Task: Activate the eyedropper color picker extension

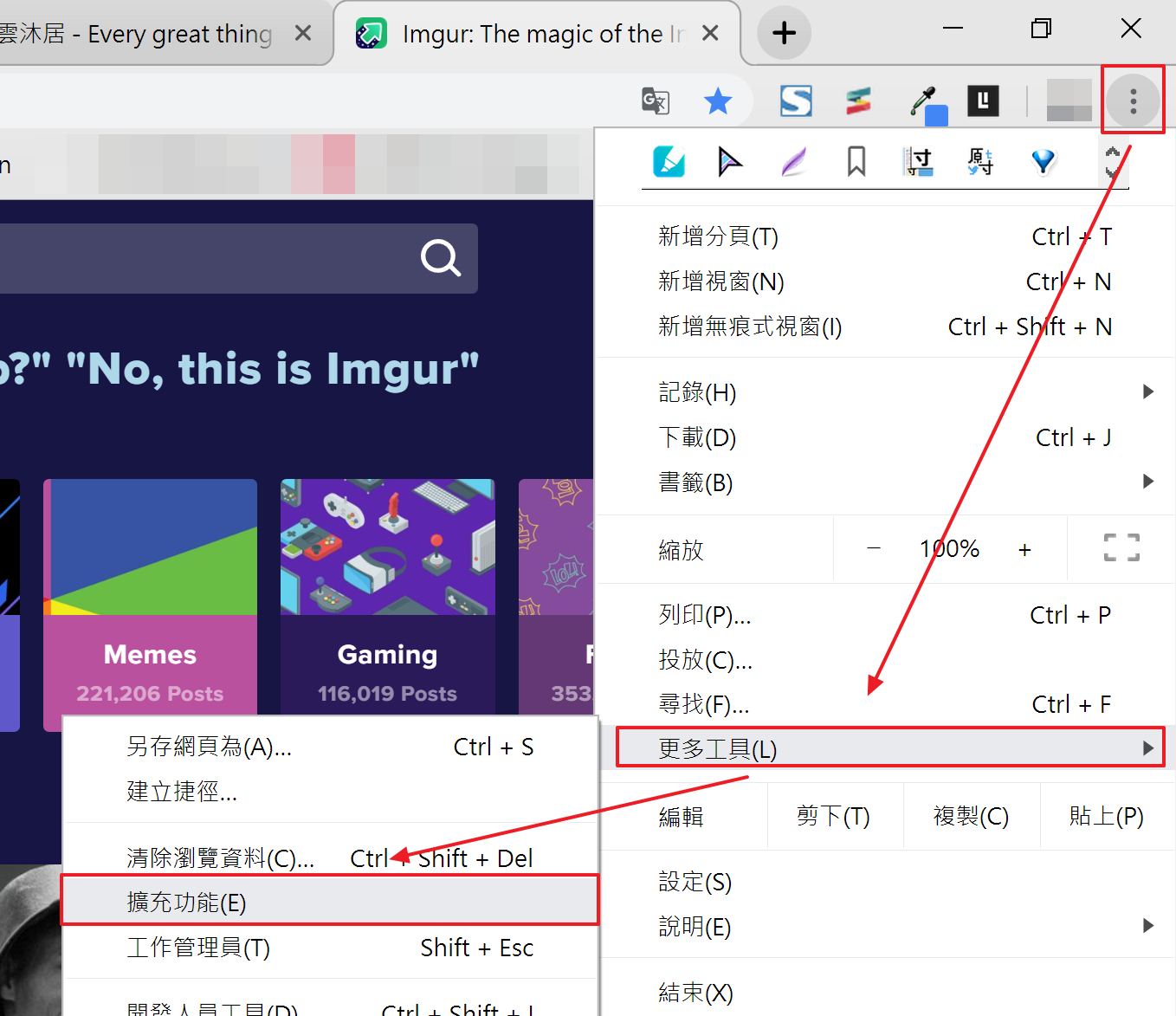Action: (x=928, y=104)
